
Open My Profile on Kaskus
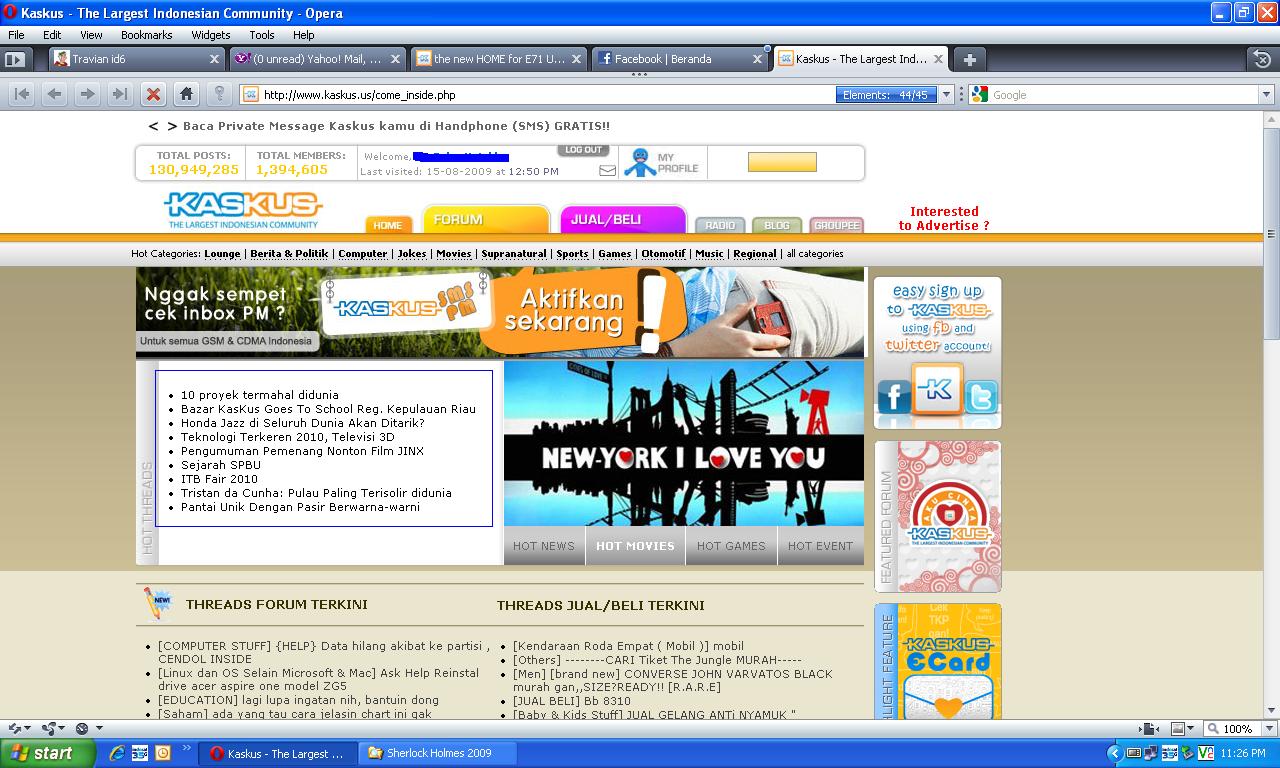(662, 162)
